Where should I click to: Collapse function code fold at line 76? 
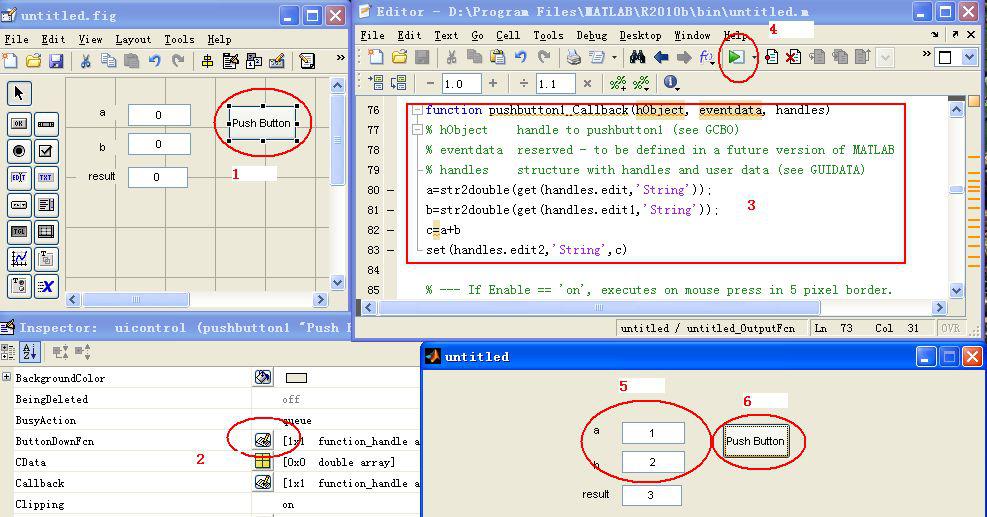416,110
